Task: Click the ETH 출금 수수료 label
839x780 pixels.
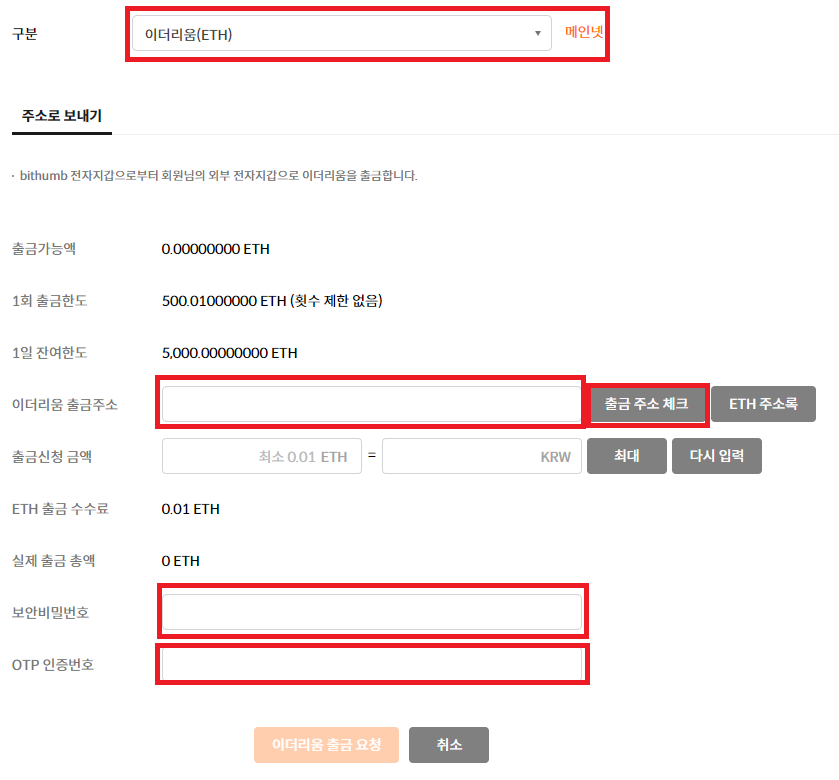Action: point(60,509)
